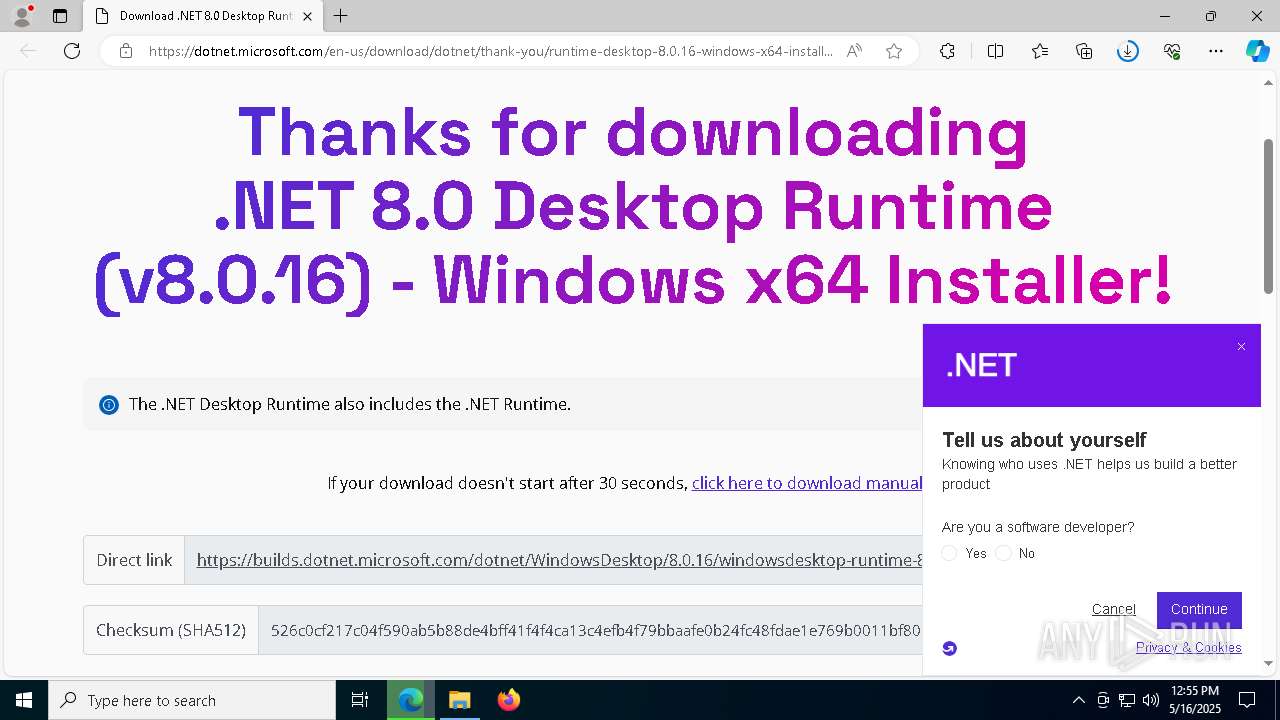Open the network status icon
1280x720 pixels.
click(x=1127, y=700)
